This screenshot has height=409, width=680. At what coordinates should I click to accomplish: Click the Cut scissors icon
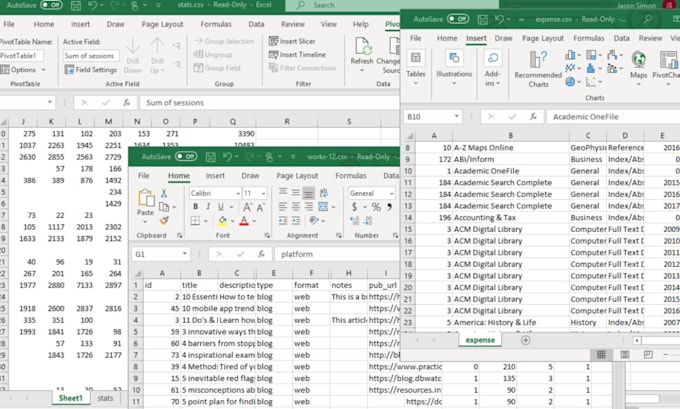(x=164, y=193)
